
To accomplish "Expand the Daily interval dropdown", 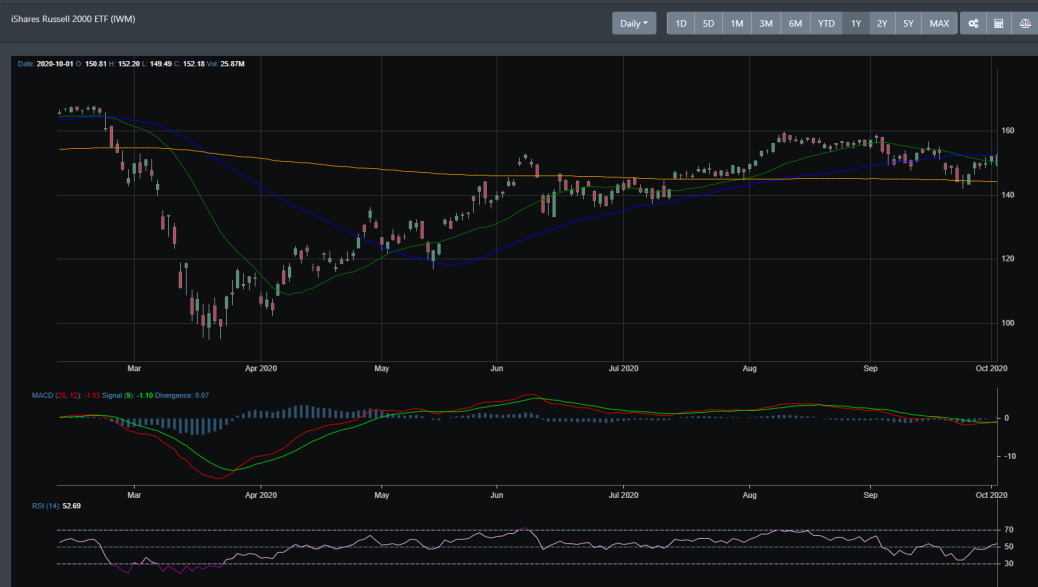I will pos(634,23).
